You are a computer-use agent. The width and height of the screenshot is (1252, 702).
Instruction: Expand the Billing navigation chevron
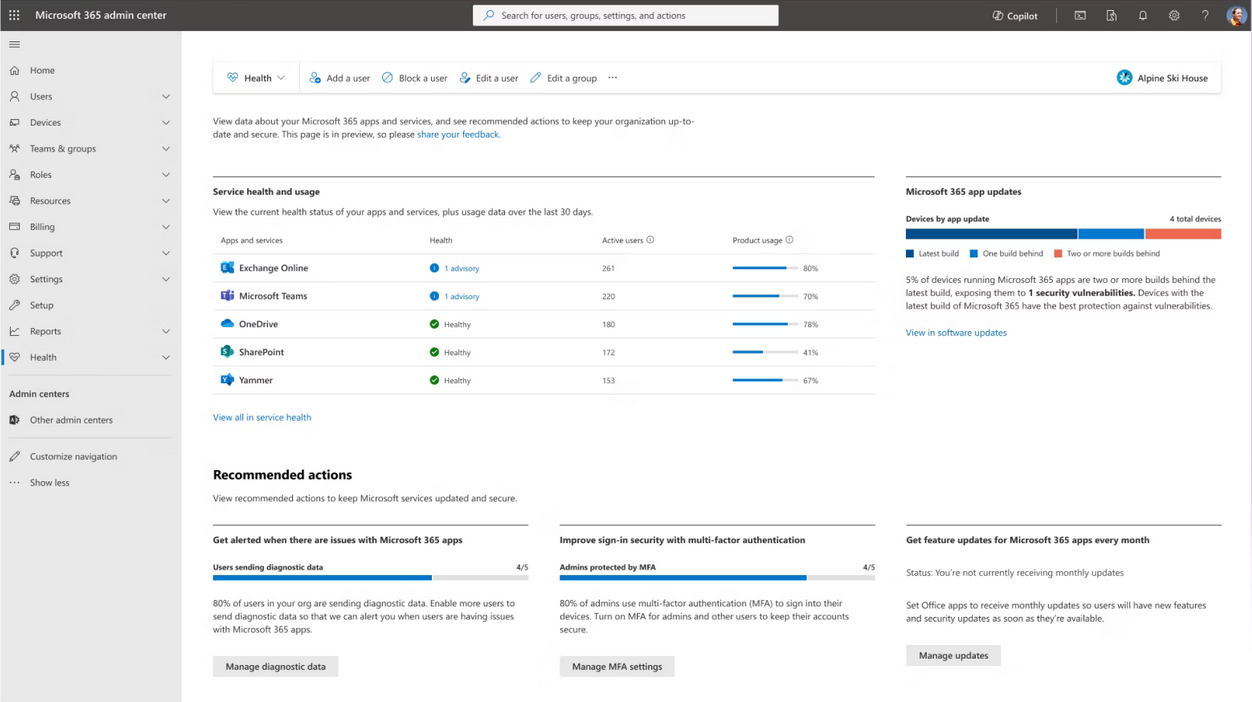pyautogui.click(x=166, y=227)
